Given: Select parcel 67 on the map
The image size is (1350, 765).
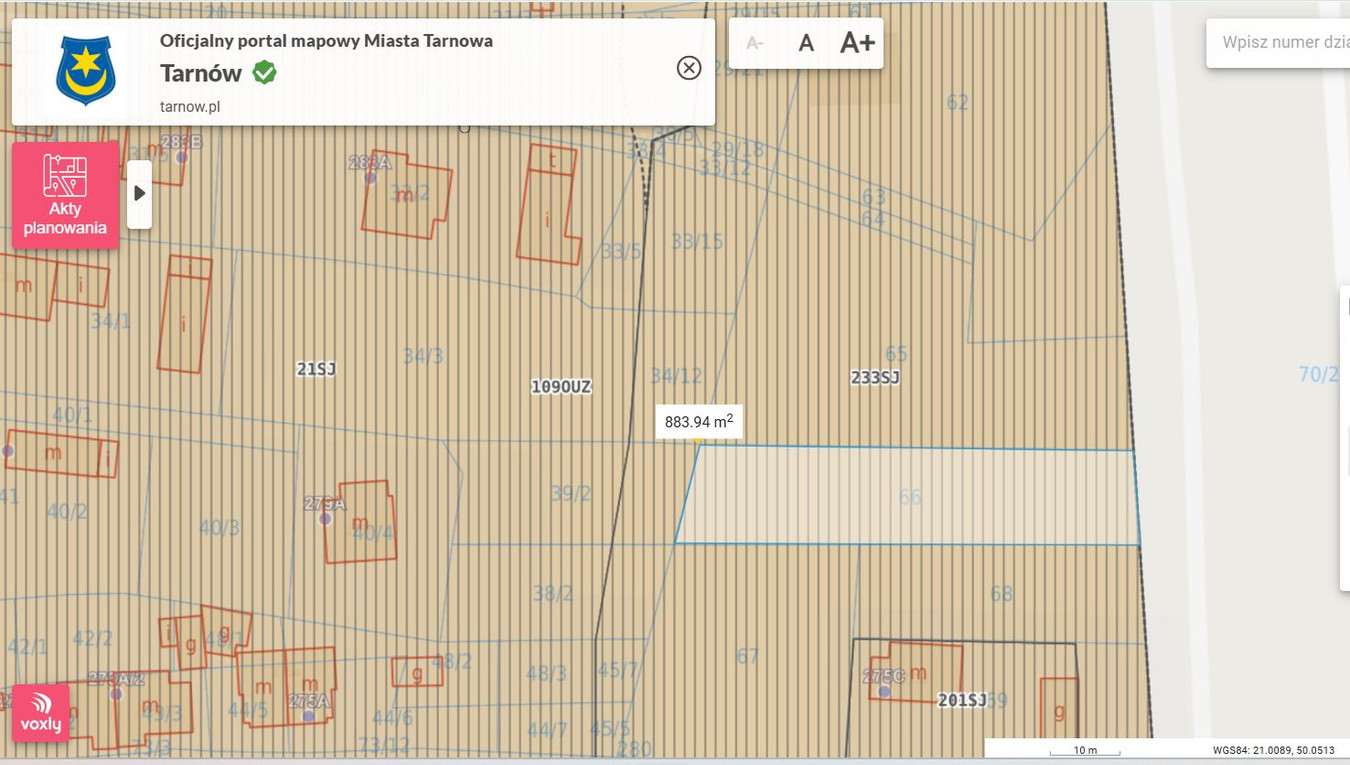Looking at the screenshot, I should click(747, 656).
